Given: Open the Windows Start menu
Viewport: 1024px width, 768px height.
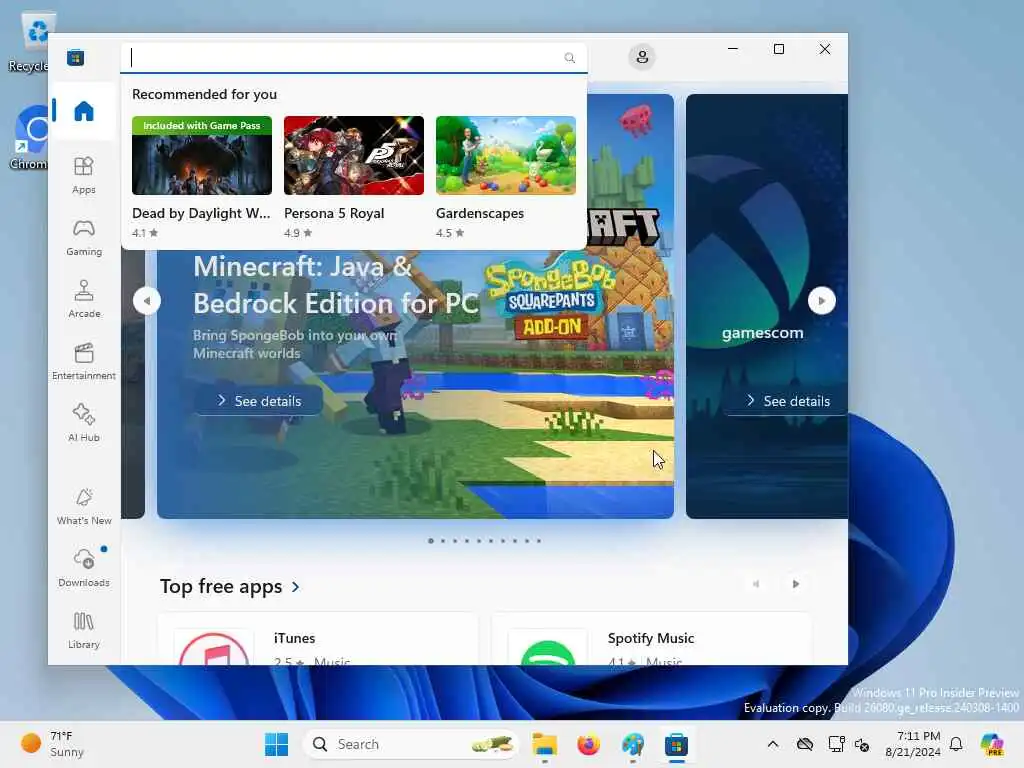Looking at the screenshot, I should (276, 744).
